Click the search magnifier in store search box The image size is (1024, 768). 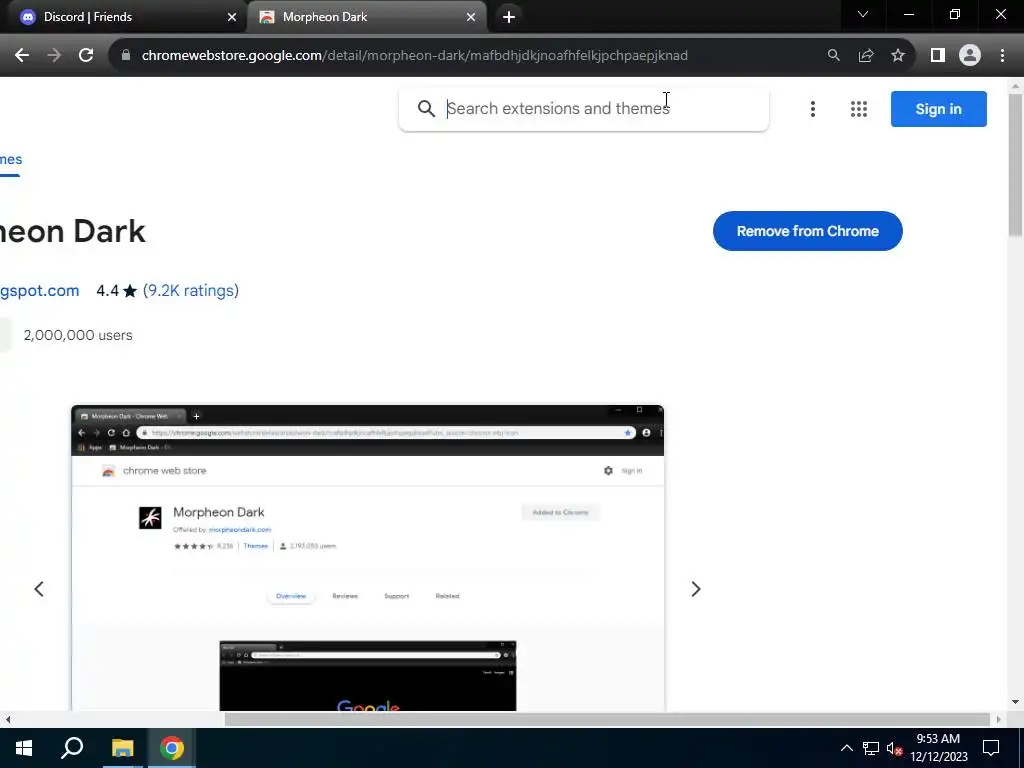click(426, 108)
